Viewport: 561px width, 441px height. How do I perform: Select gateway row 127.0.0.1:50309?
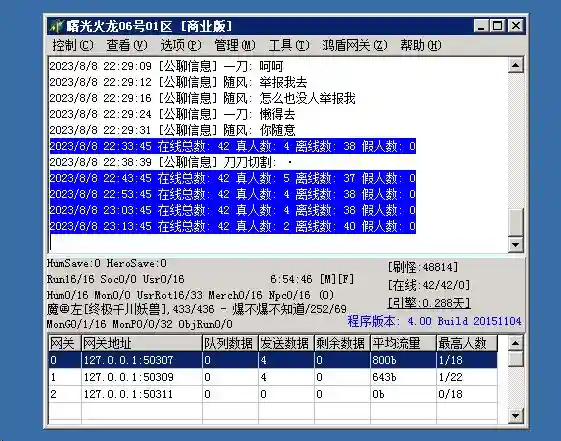273,377
